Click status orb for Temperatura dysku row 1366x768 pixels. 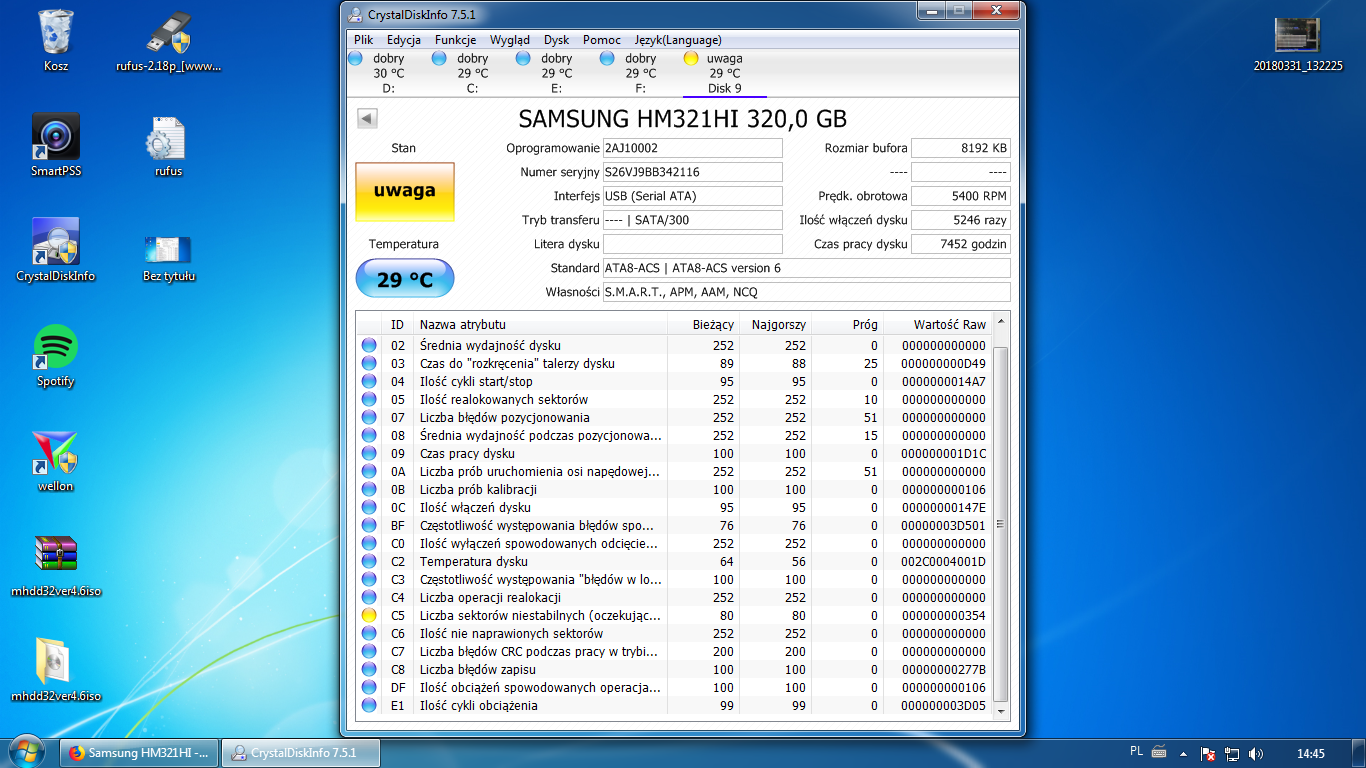pyautogui.click(x=369, y=562)
